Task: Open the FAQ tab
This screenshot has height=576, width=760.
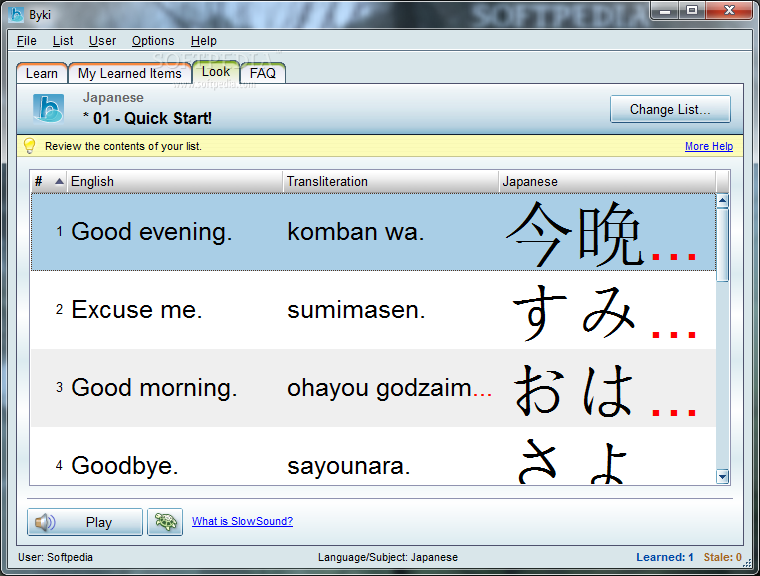Action: pyautogui.click(x=263, y=73)
